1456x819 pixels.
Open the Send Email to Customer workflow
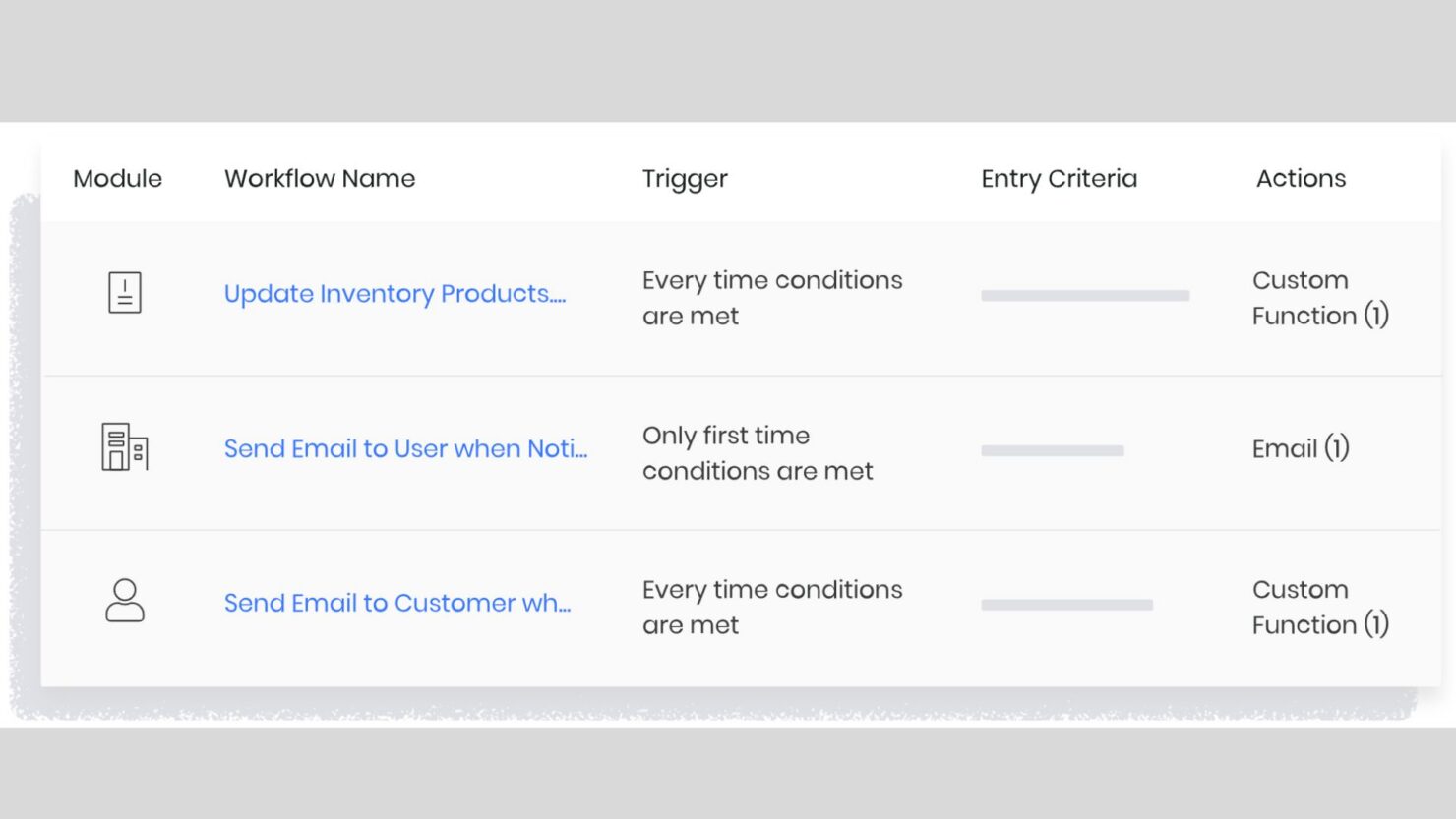pyautogui.click(x=397, y=602)
